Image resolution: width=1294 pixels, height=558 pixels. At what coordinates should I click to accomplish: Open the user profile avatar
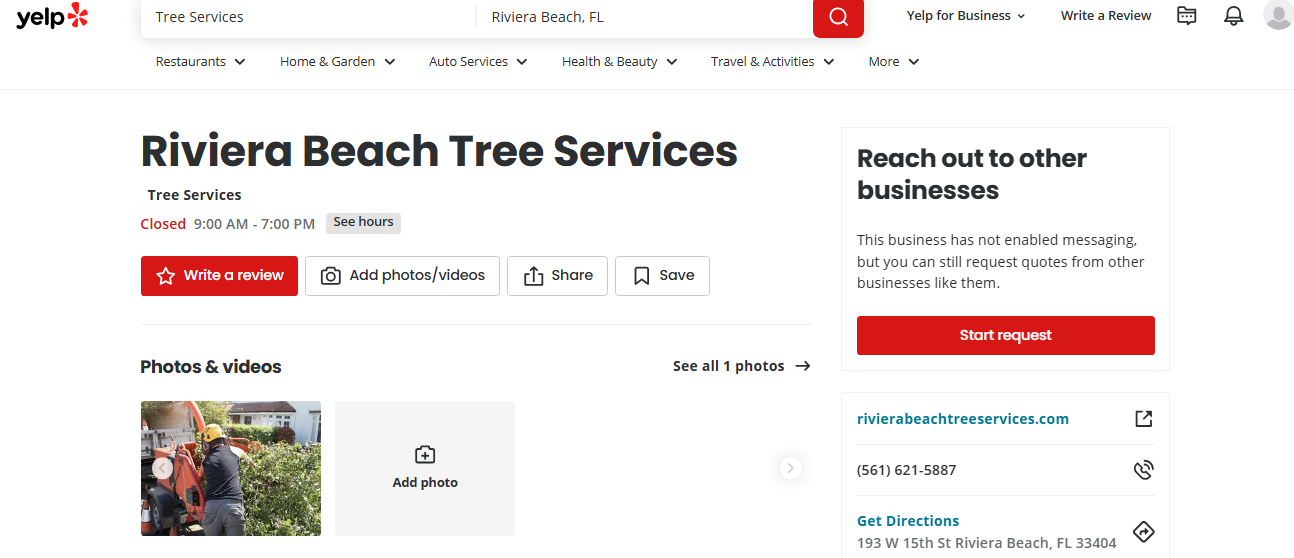(x=1278, y=14)
